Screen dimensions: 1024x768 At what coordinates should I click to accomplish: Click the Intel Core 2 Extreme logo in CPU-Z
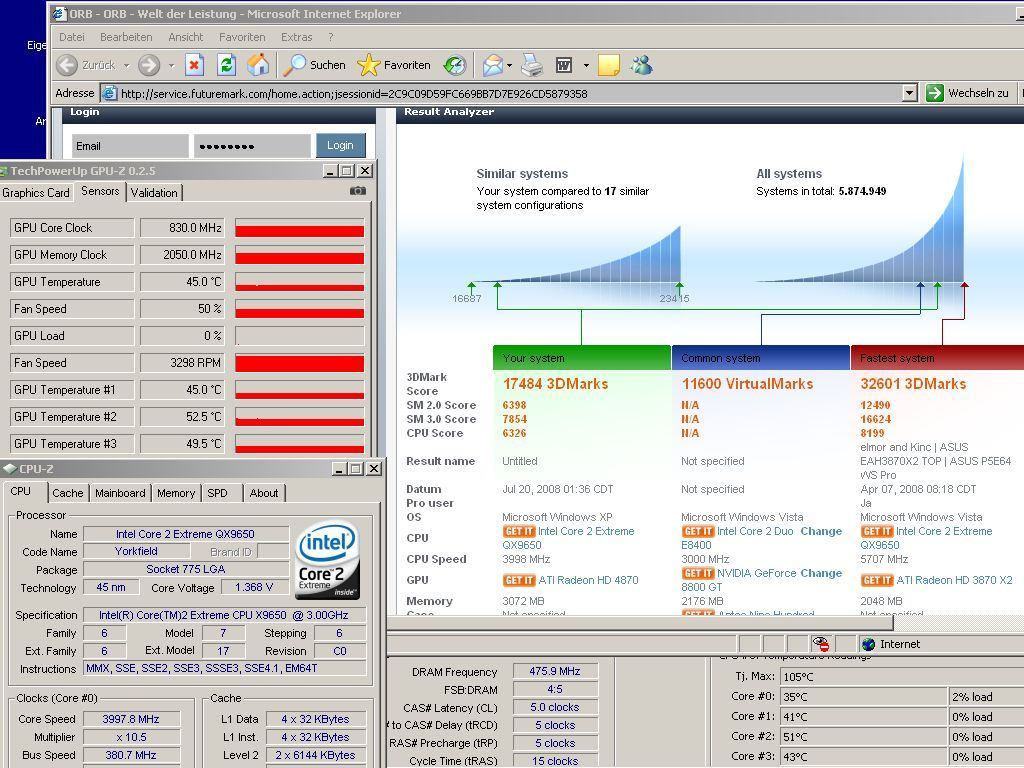[327, 560]
